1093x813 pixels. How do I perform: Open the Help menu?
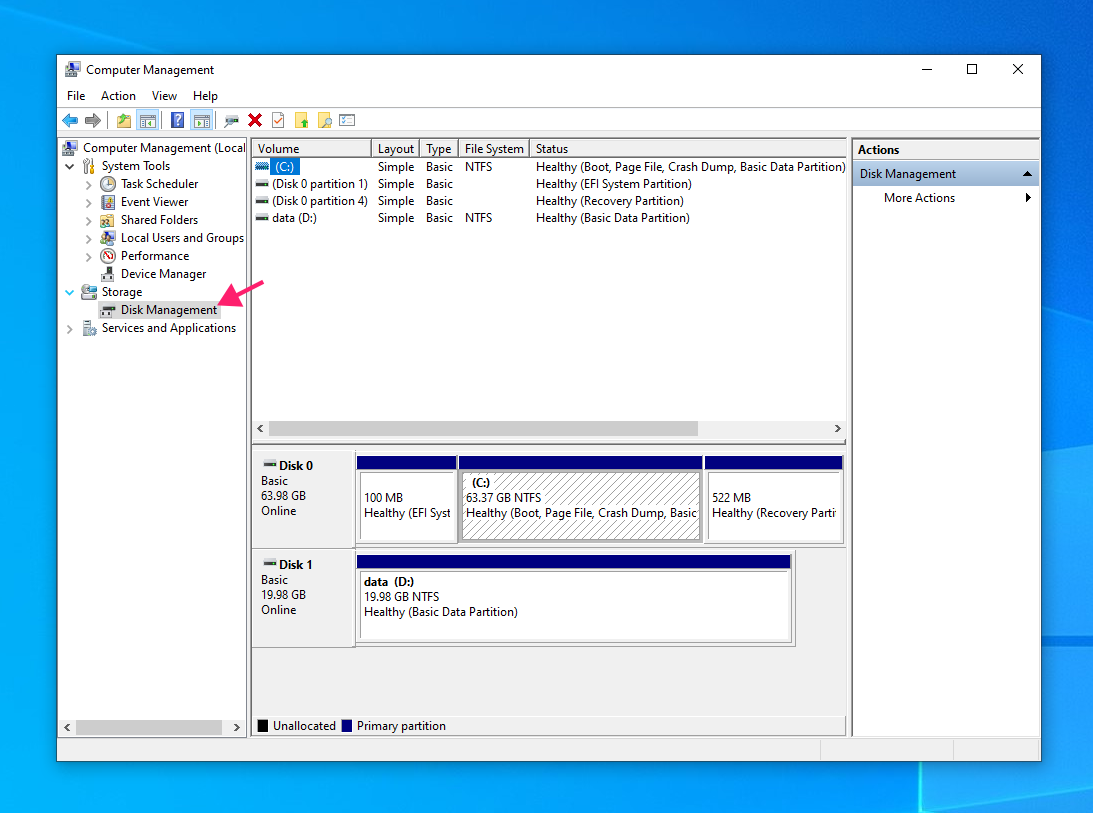point(205,96)
